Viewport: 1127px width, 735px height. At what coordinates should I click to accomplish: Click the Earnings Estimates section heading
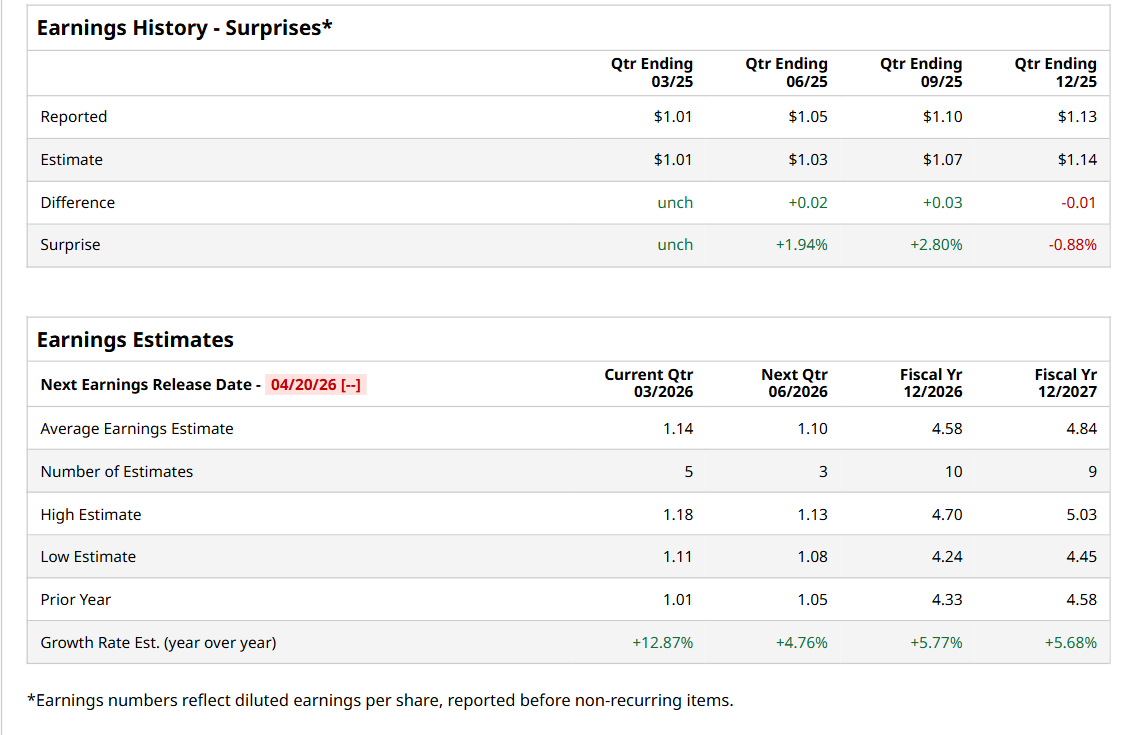tap(135, 340)
